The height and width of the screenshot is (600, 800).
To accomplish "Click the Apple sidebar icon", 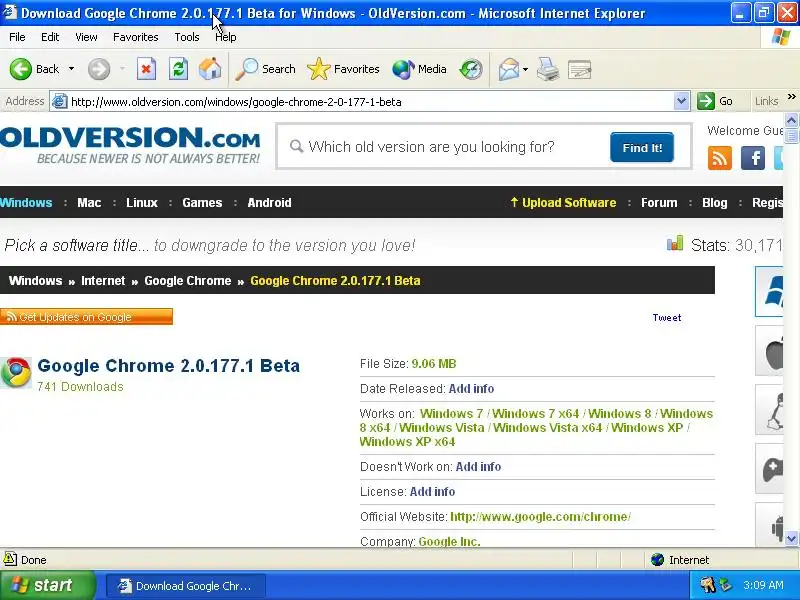I will point(770,351).
